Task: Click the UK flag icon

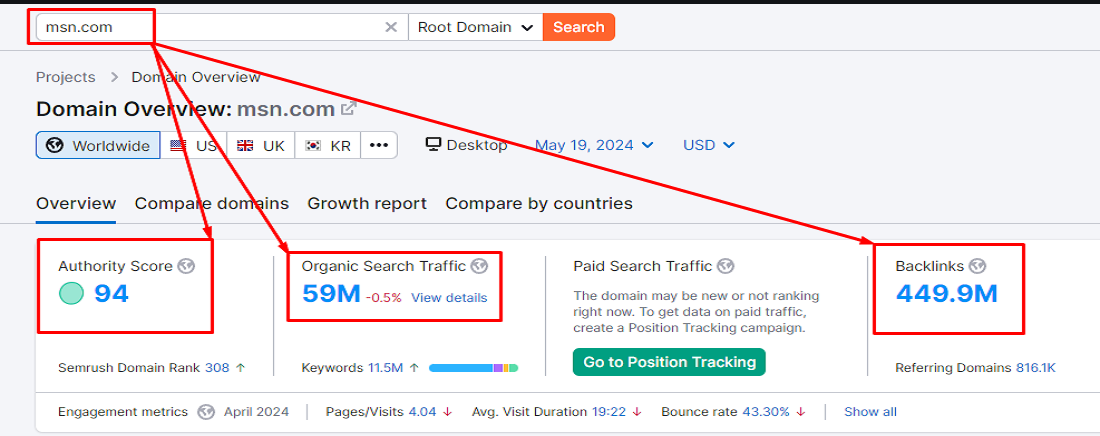Action: pyautogui.click(x=245, y=145)
